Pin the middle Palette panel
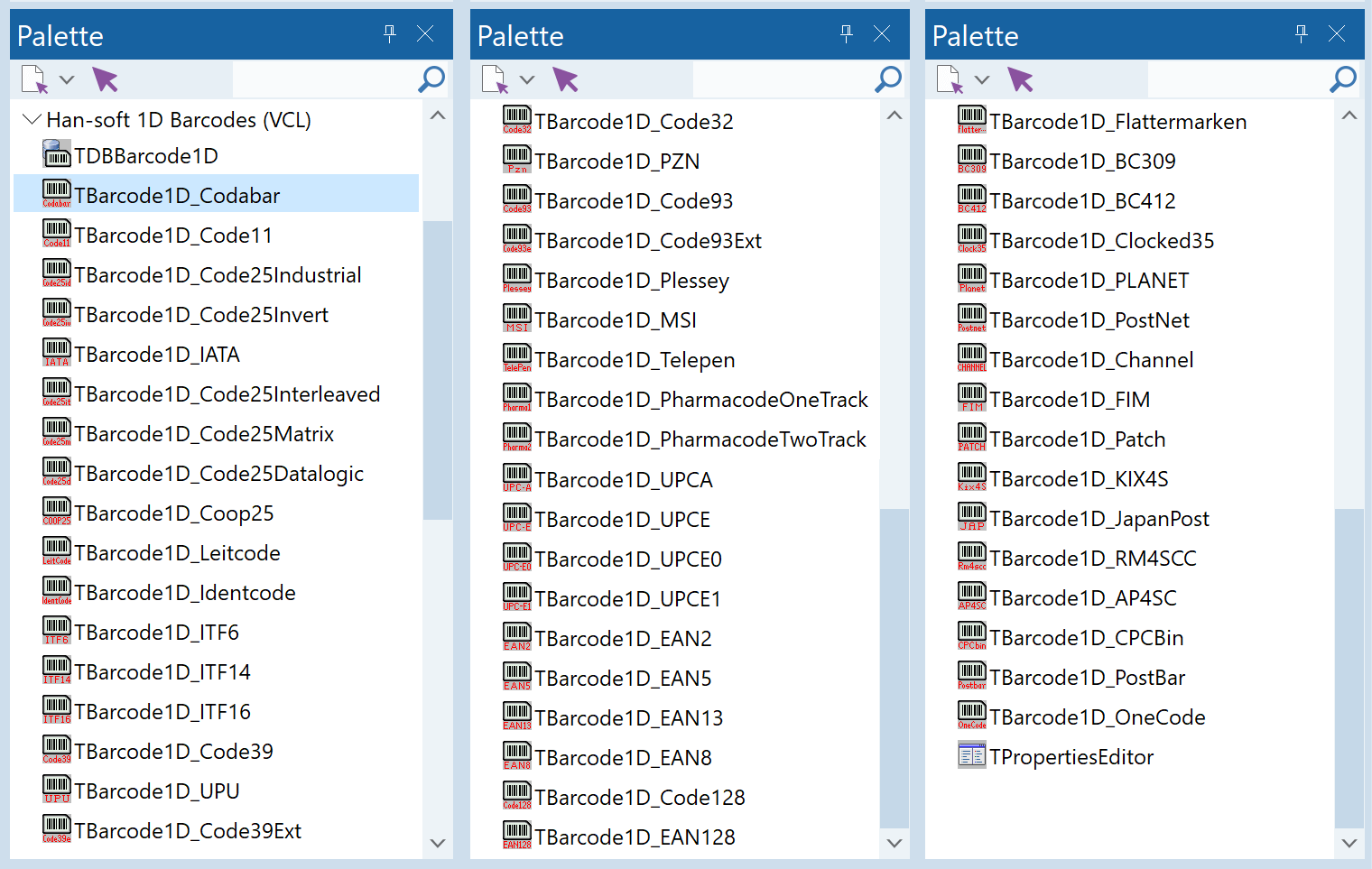 (x=847, y=34)
